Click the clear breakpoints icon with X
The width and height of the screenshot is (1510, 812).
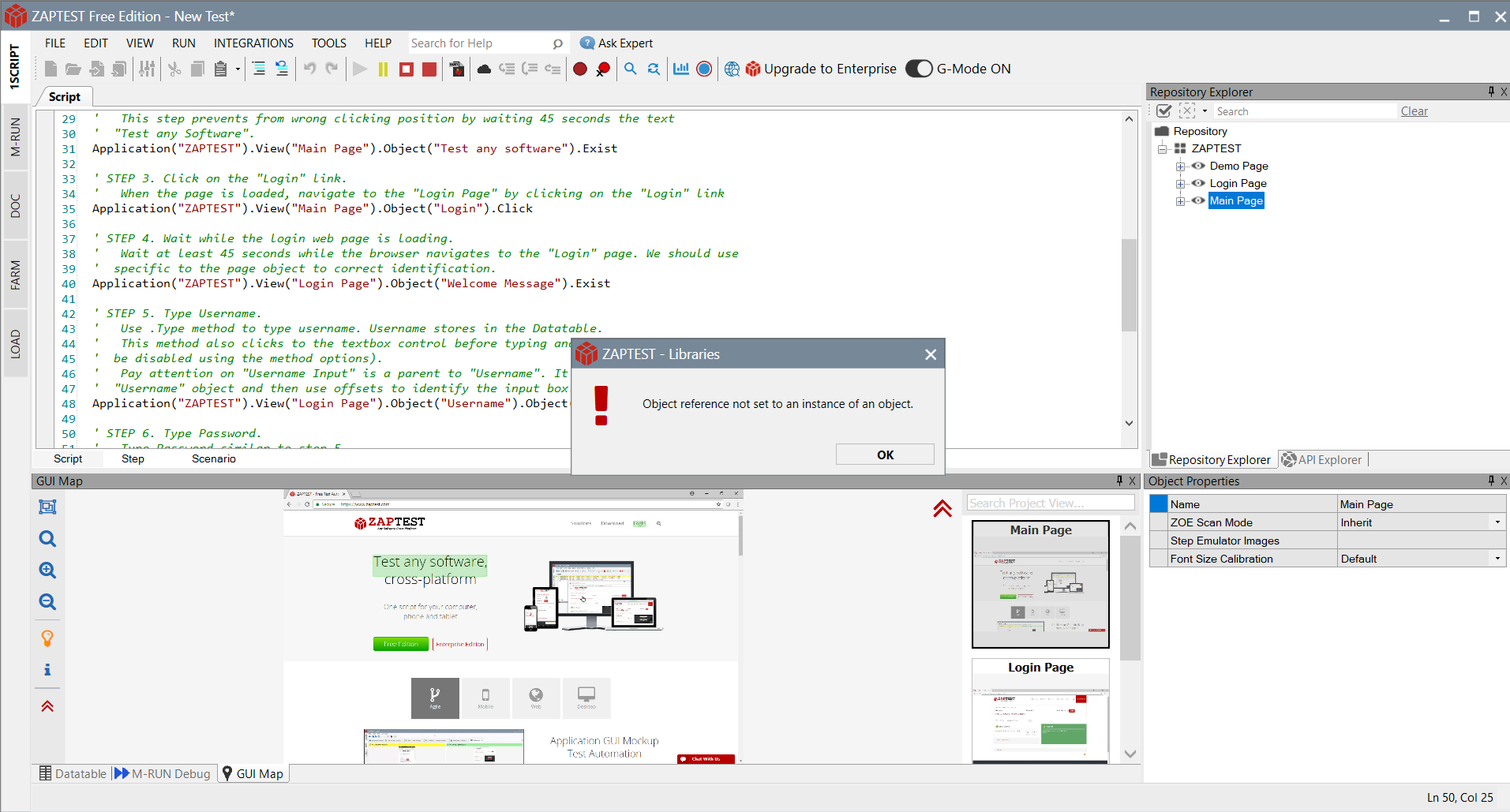(603, 69)
